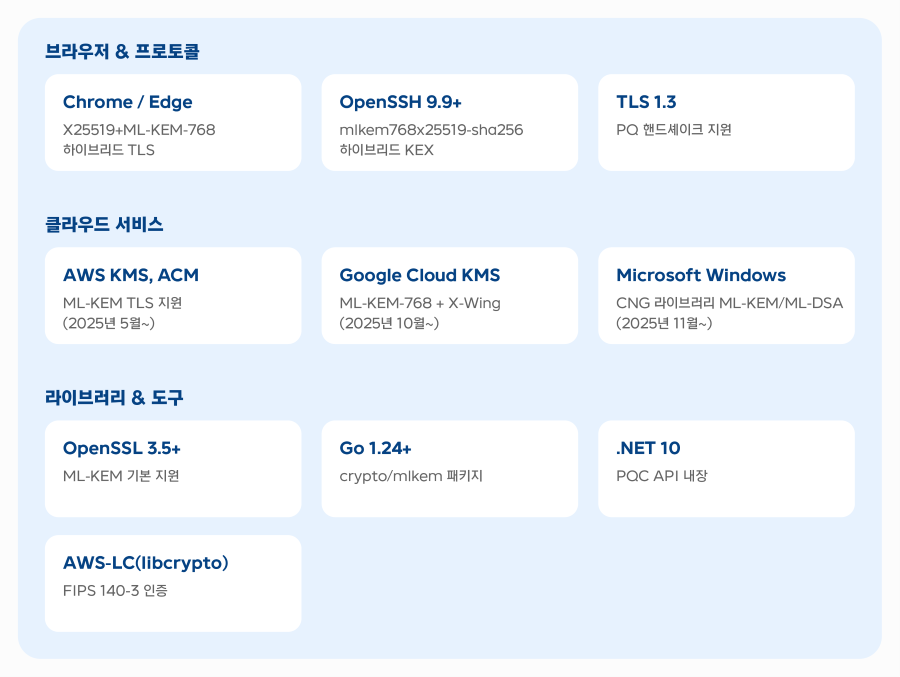The height and width of the screenshot is (677, 900).
Task: Click the 'crypto/mlkem 패키지' text
Action: (411, 476)
